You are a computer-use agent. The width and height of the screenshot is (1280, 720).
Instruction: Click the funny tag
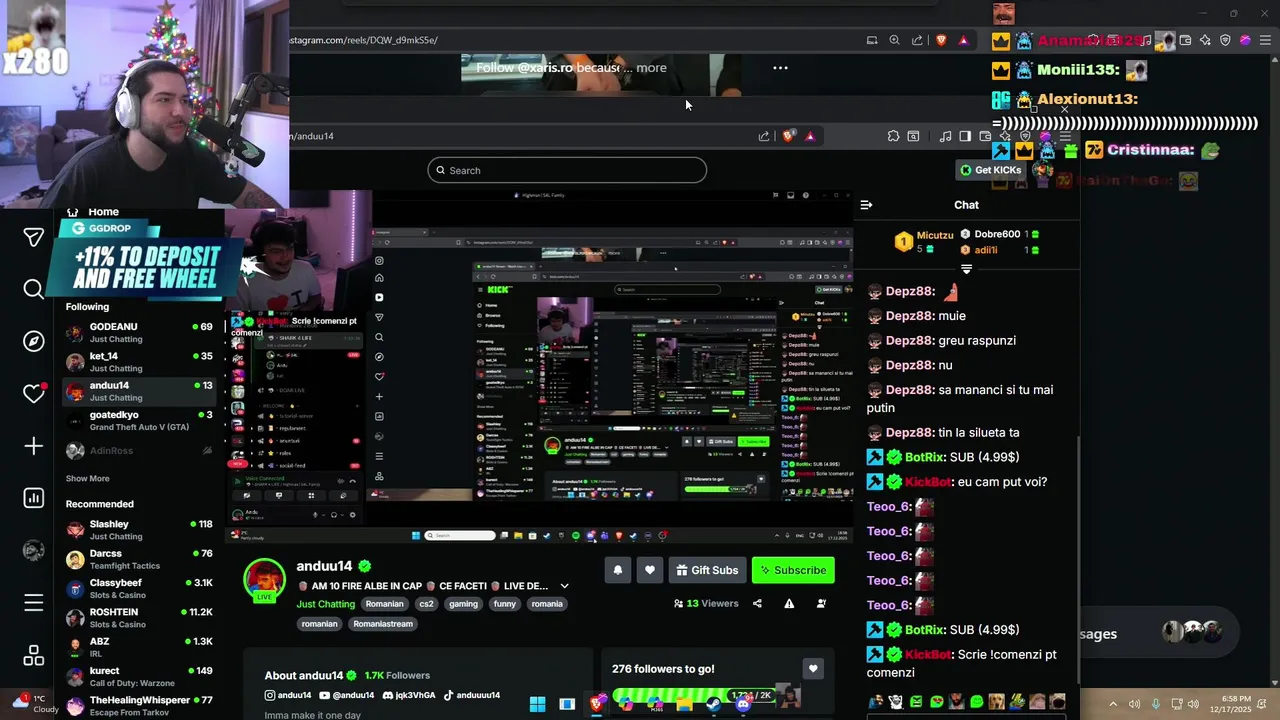(x=505, y=604)
